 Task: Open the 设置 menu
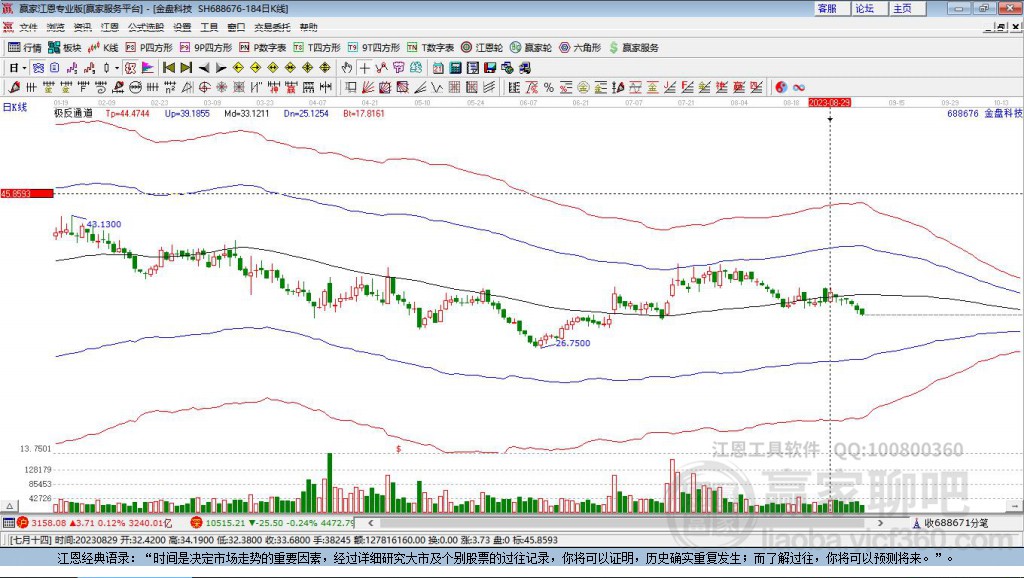182,27
